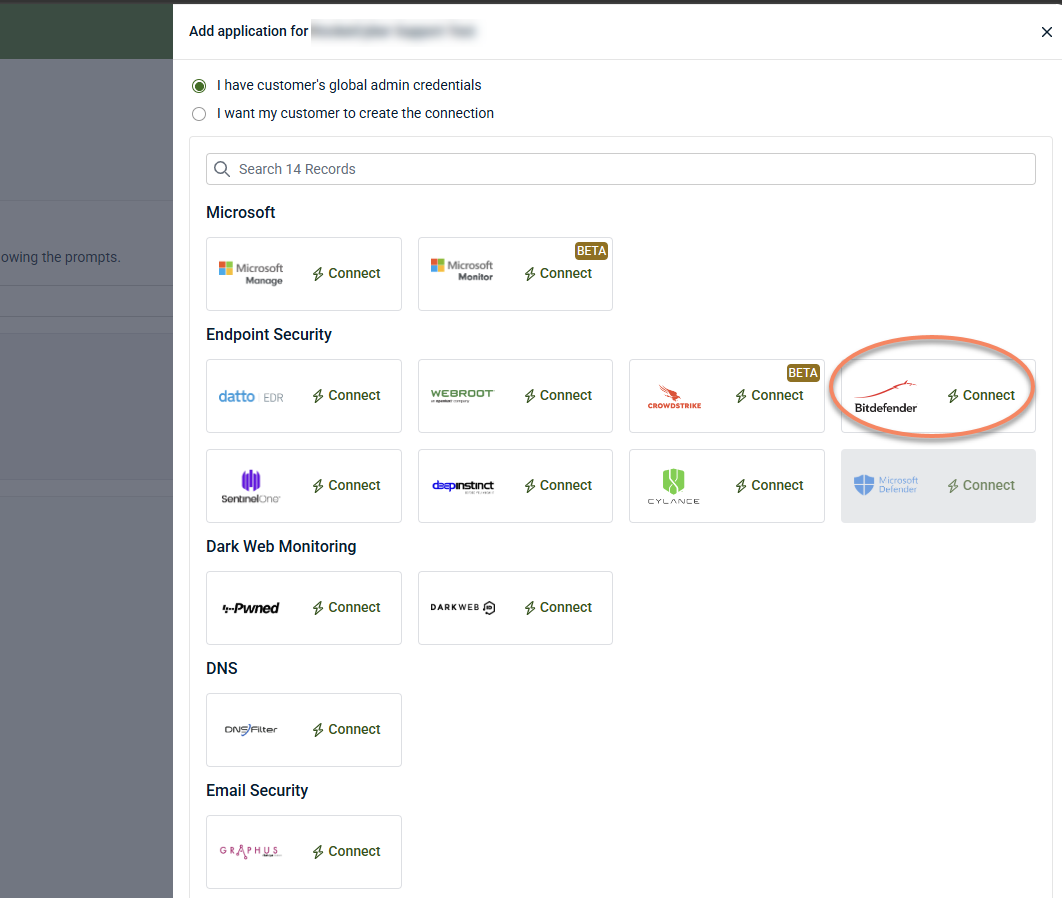The height and width of the screenshot is (898, 1062).
Task: Click the 'DNS' section heading
Action: click(x=221, y=668)
